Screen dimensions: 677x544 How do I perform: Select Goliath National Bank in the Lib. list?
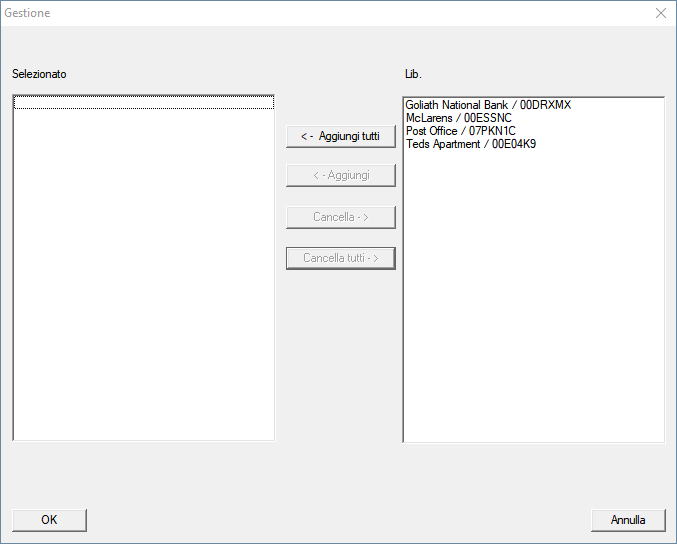(460, 105)
